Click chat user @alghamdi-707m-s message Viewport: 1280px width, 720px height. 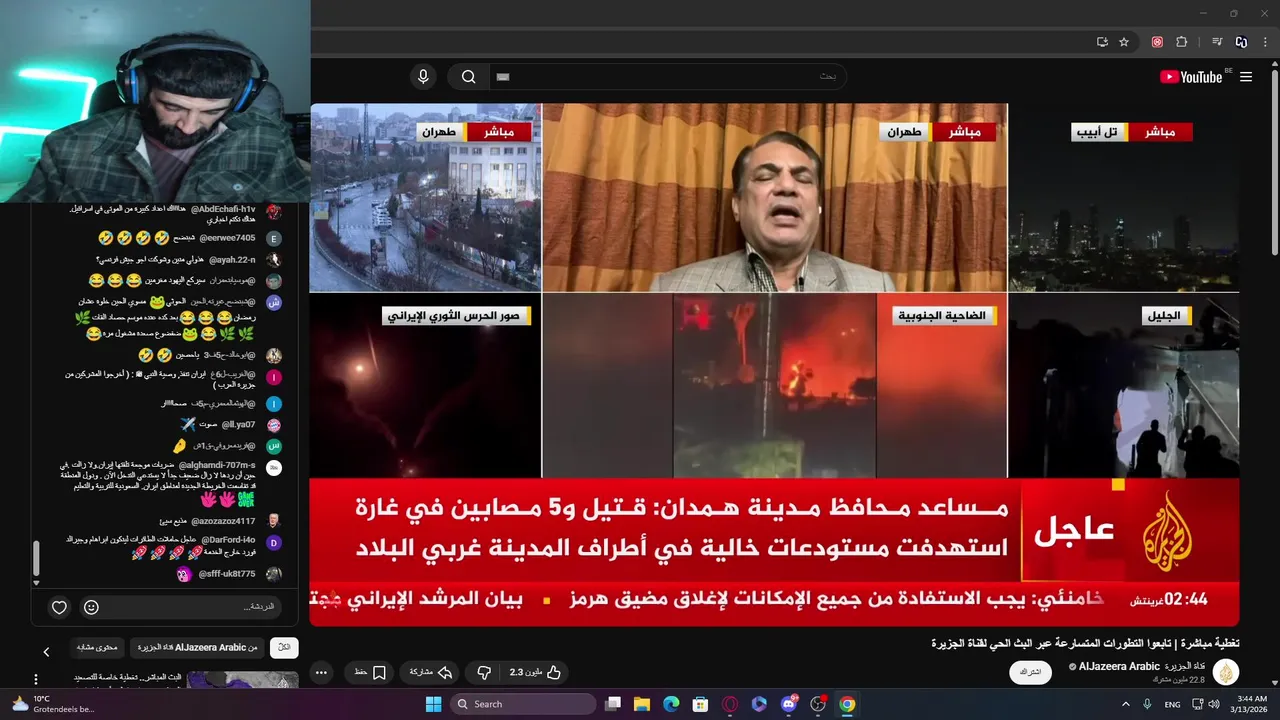pyautogui.click(x=170, y=481)
